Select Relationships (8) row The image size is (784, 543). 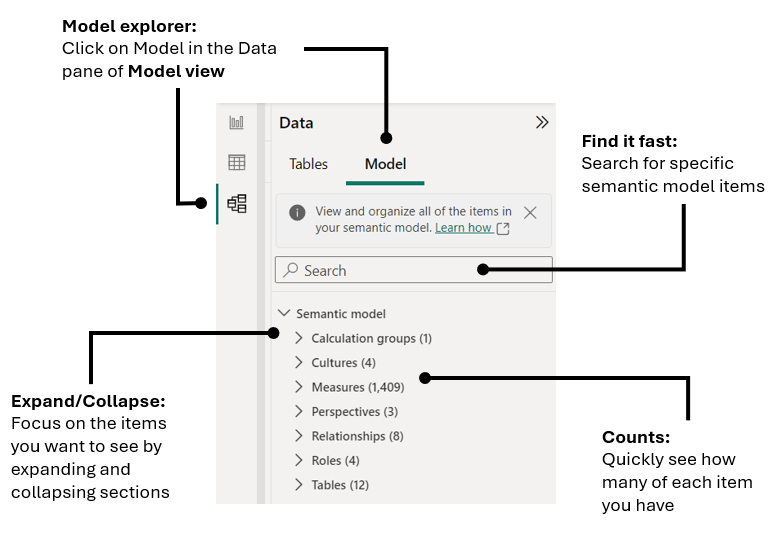[x=358, y=436]
